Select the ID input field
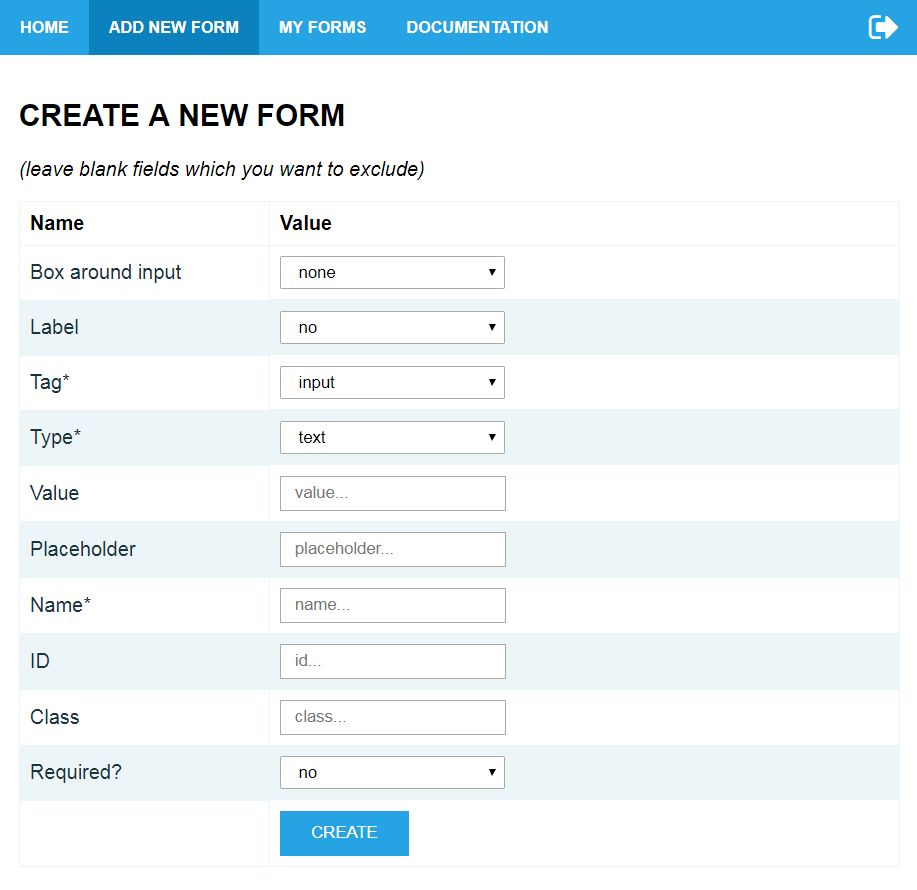 click(x=393, y=661)
